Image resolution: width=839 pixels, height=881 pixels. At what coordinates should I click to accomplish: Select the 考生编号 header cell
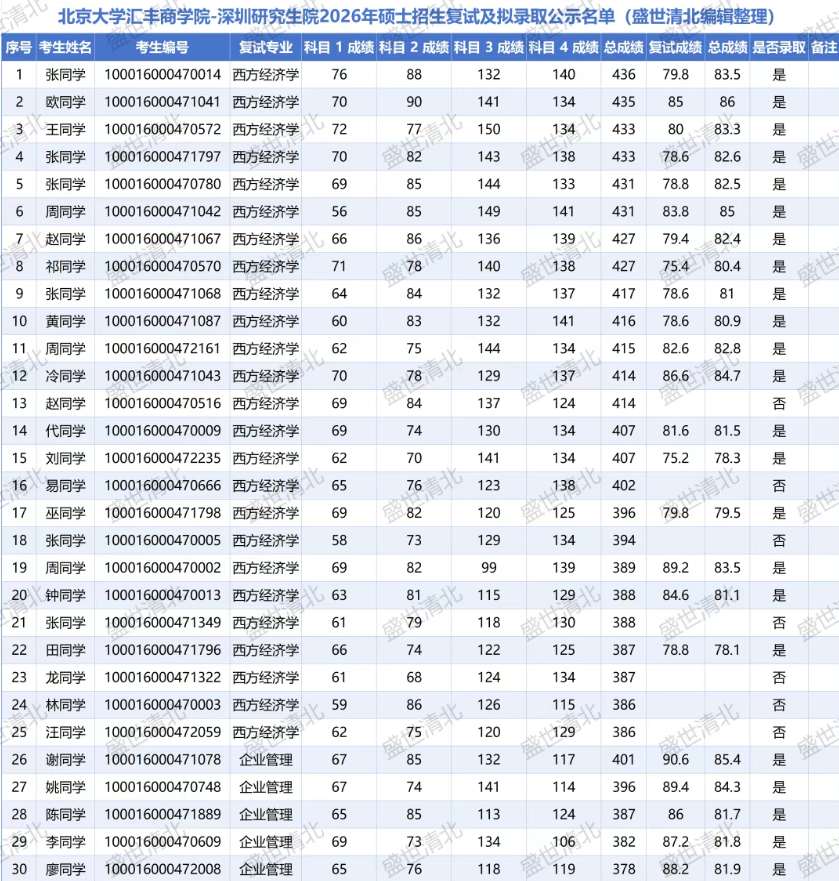click(x=162, y=47)
